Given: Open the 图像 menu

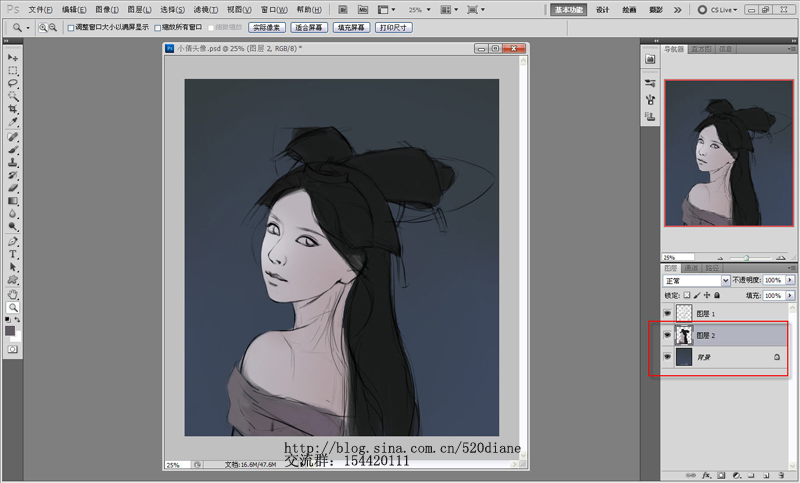Looking at the screenshot, I should [107, 9].
